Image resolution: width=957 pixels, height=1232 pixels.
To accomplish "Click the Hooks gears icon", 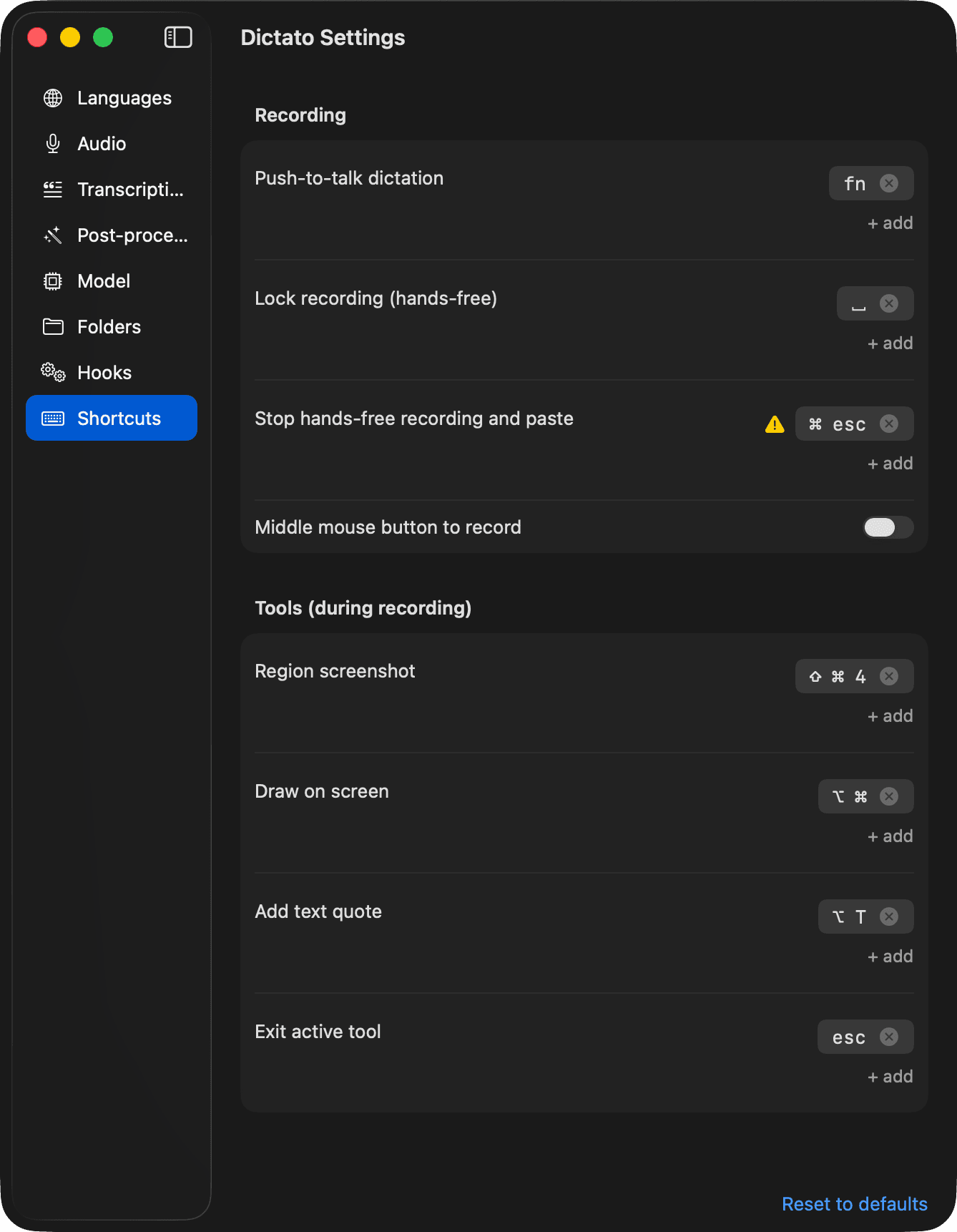I will (53, 373).
